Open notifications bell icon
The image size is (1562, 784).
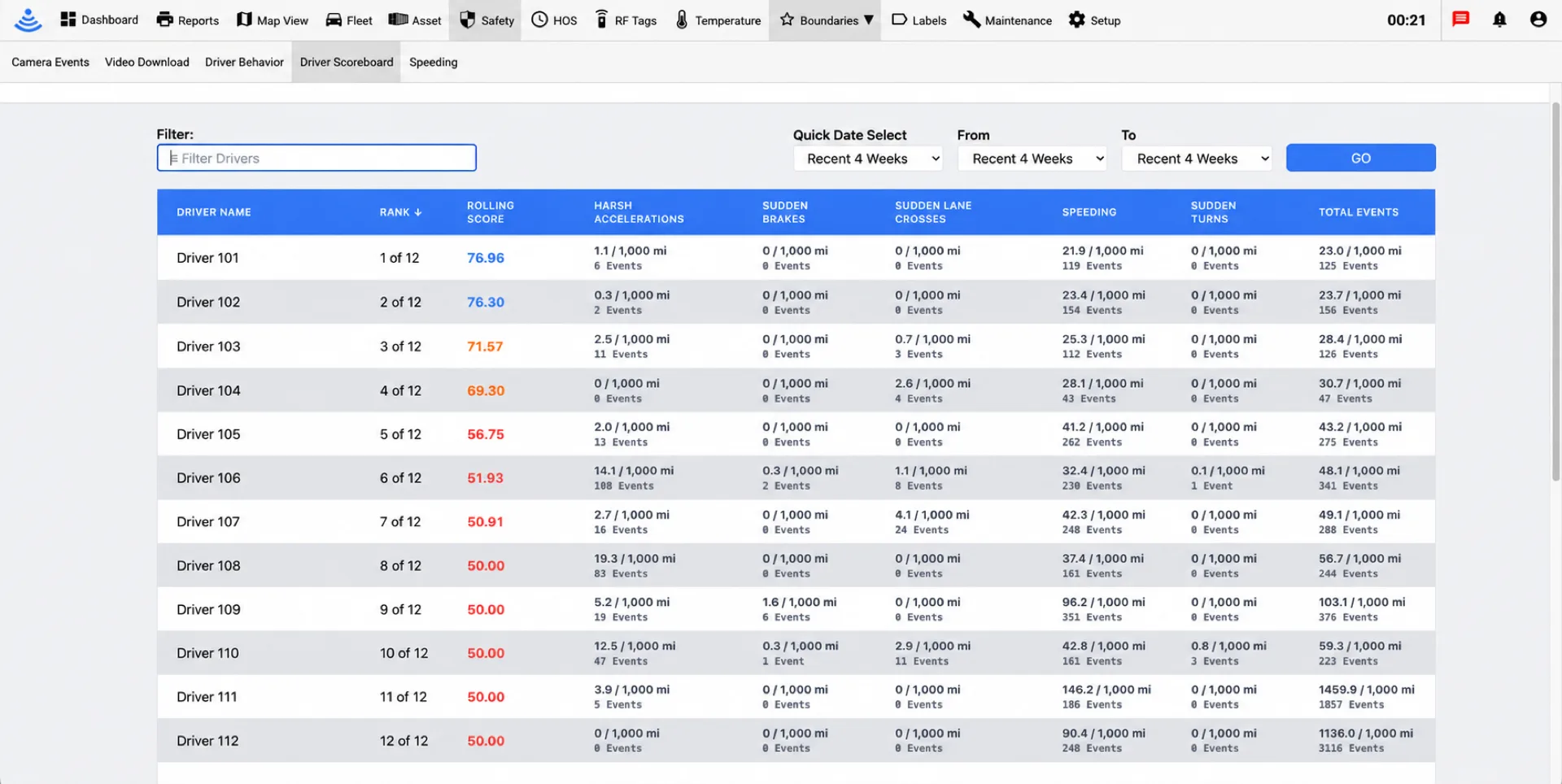(1499, 20)
